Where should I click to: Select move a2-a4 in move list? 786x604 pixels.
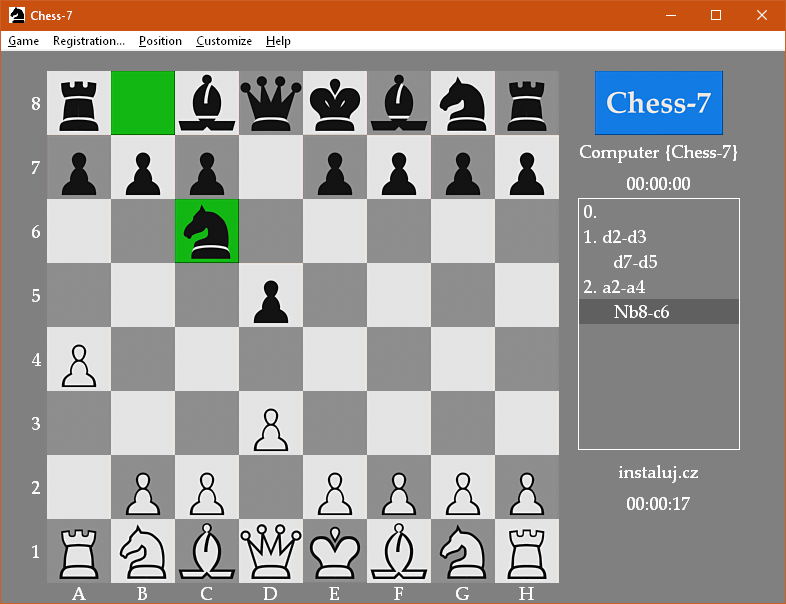click(624, 287)
